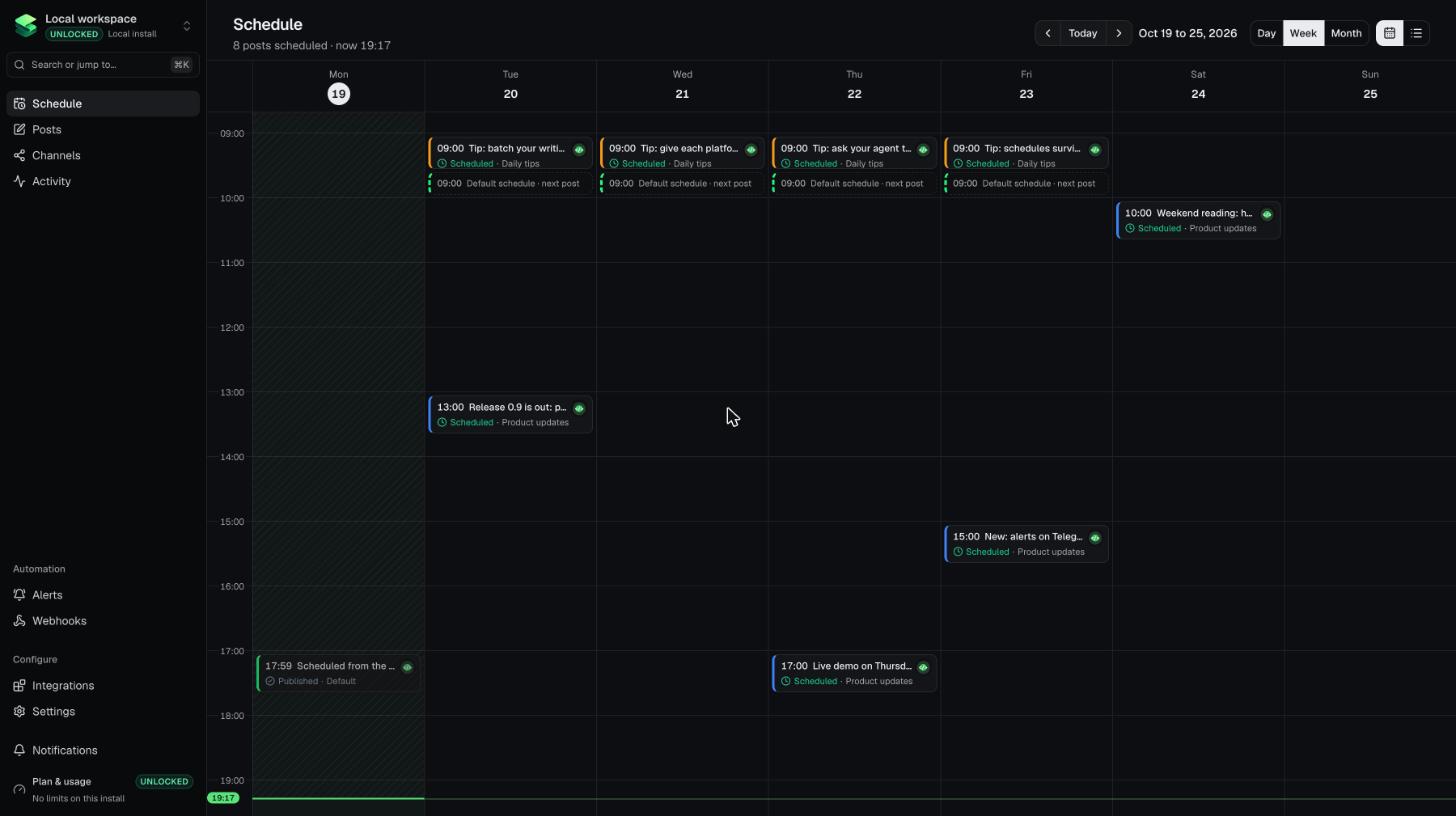Jump to Today
Screen dimensions: 1456x816
(1083, 33)
